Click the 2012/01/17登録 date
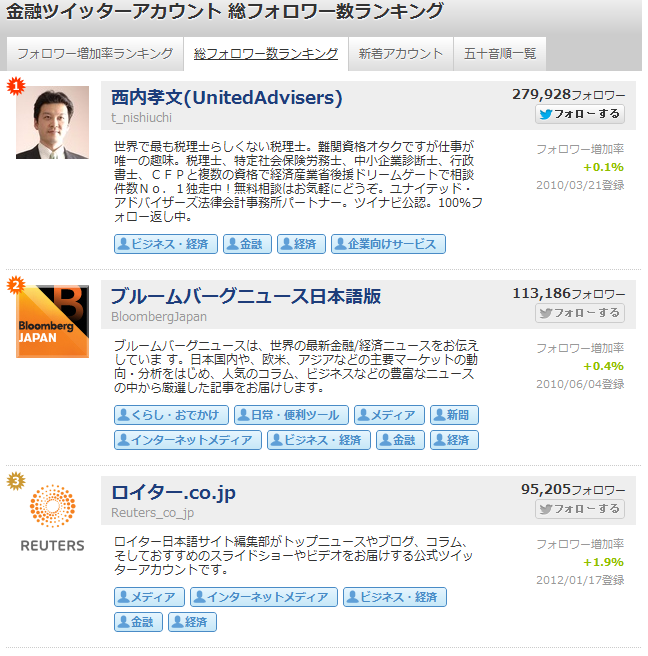The height and width of the screenshot is (656, 648). click(580, 580)
